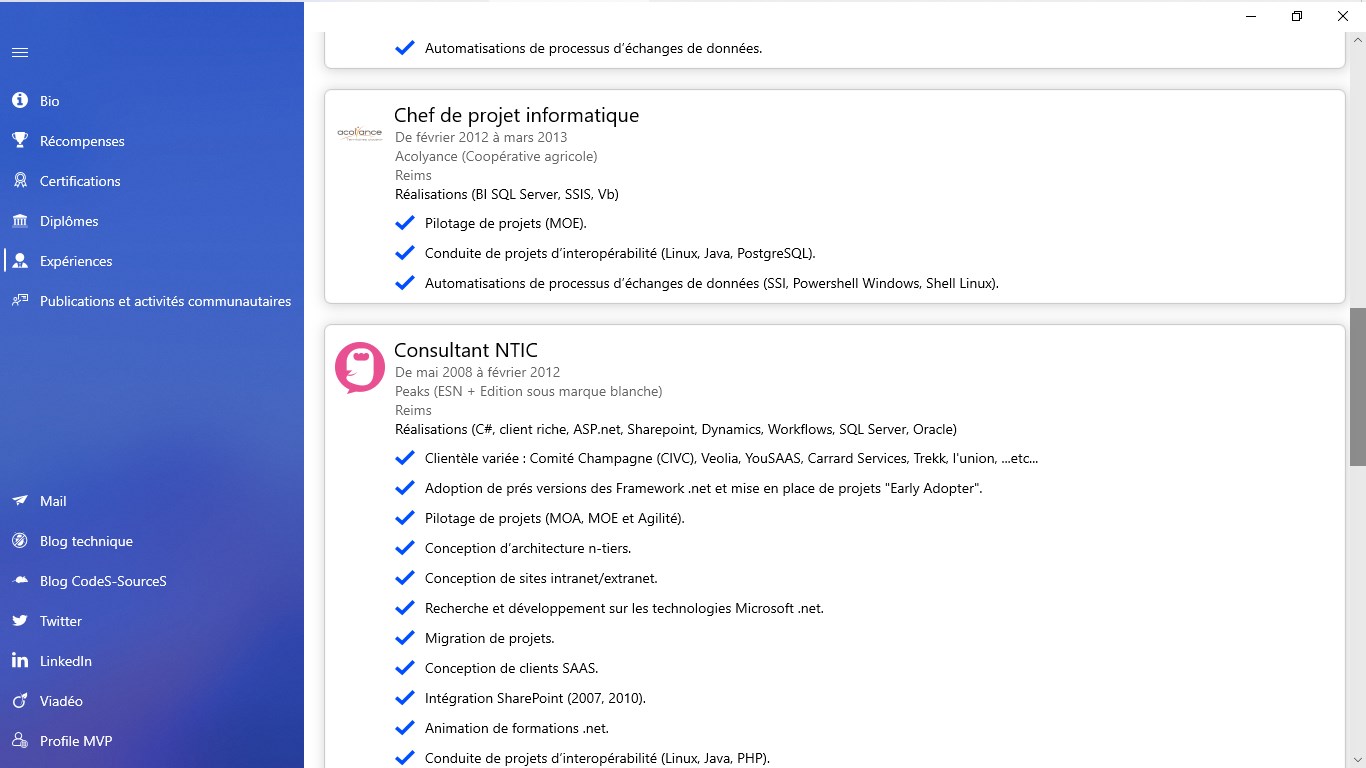The height and width of the screenshot is (768, 1366).
Task: Open the Expériences section
Action: pyautogui.click(x=76, y=261)
